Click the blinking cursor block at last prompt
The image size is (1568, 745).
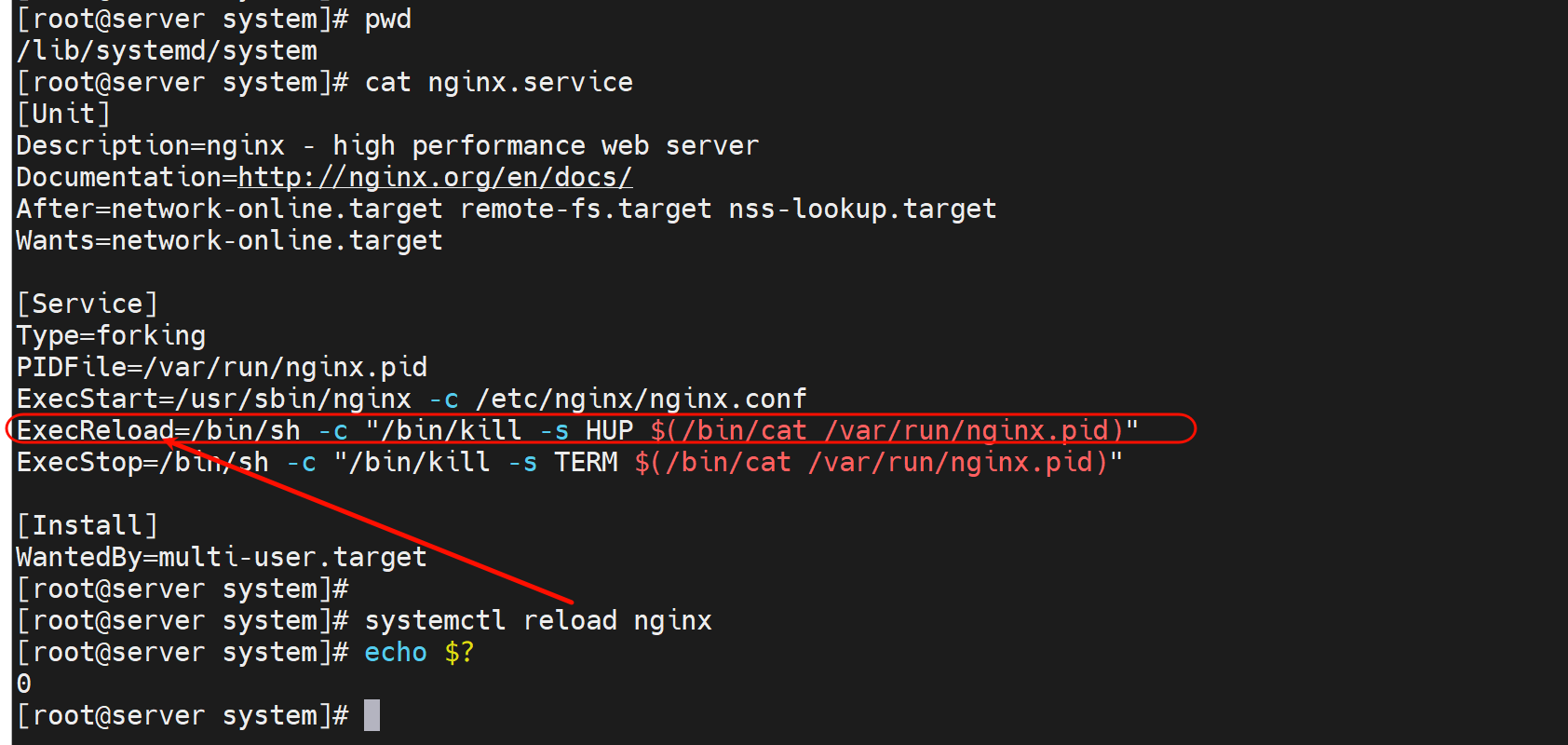(x=372, y=715)
